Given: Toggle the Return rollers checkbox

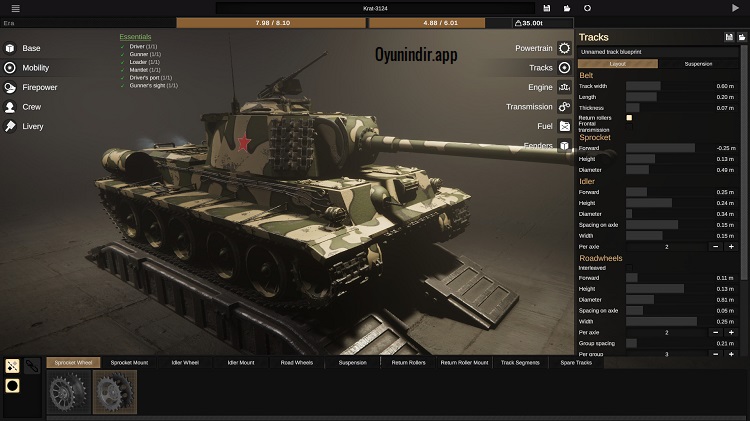Looking at the screenshot, I should (629, 118).
